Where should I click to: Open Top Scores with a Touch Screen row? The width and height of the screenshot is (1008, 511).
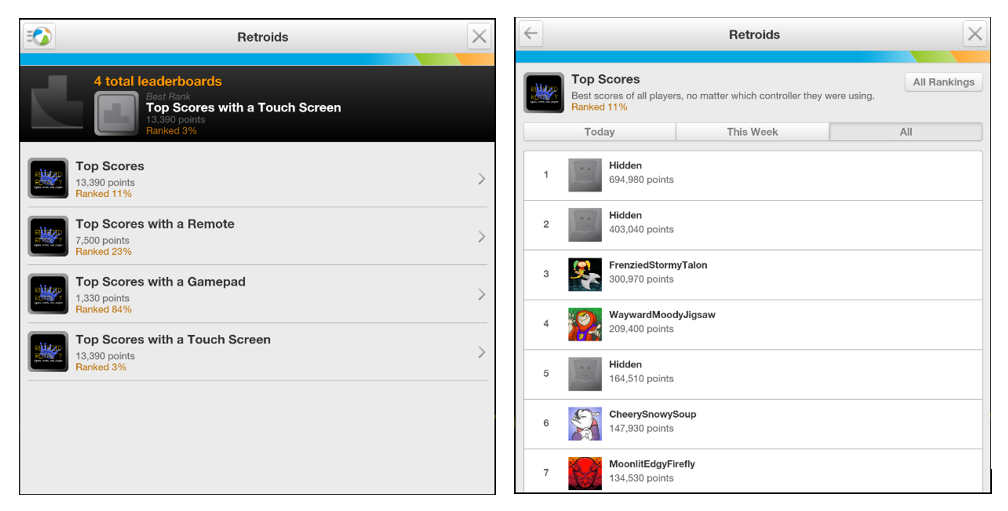point(257,352)
